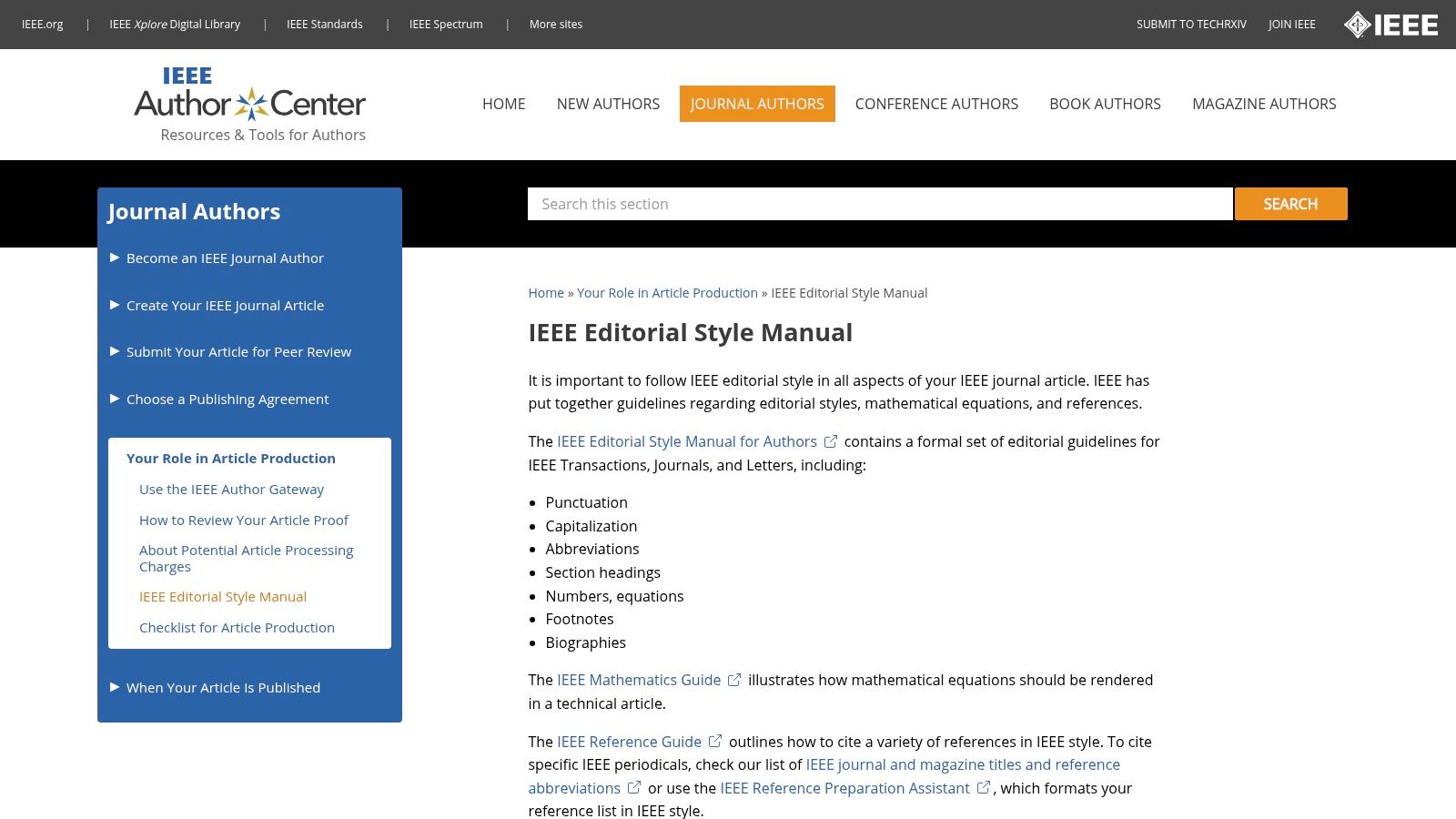Open the More sites menu
This screenshot has height=819, width=1456.
pyautogui.click(x=555, y=25)
